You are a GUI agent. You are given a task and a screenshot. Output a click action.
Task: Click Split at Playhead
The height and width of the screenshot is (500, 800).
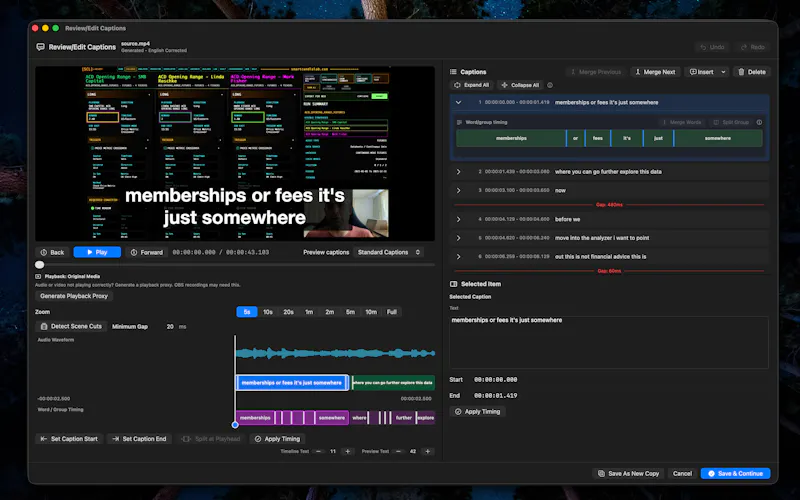click(211, 439)
